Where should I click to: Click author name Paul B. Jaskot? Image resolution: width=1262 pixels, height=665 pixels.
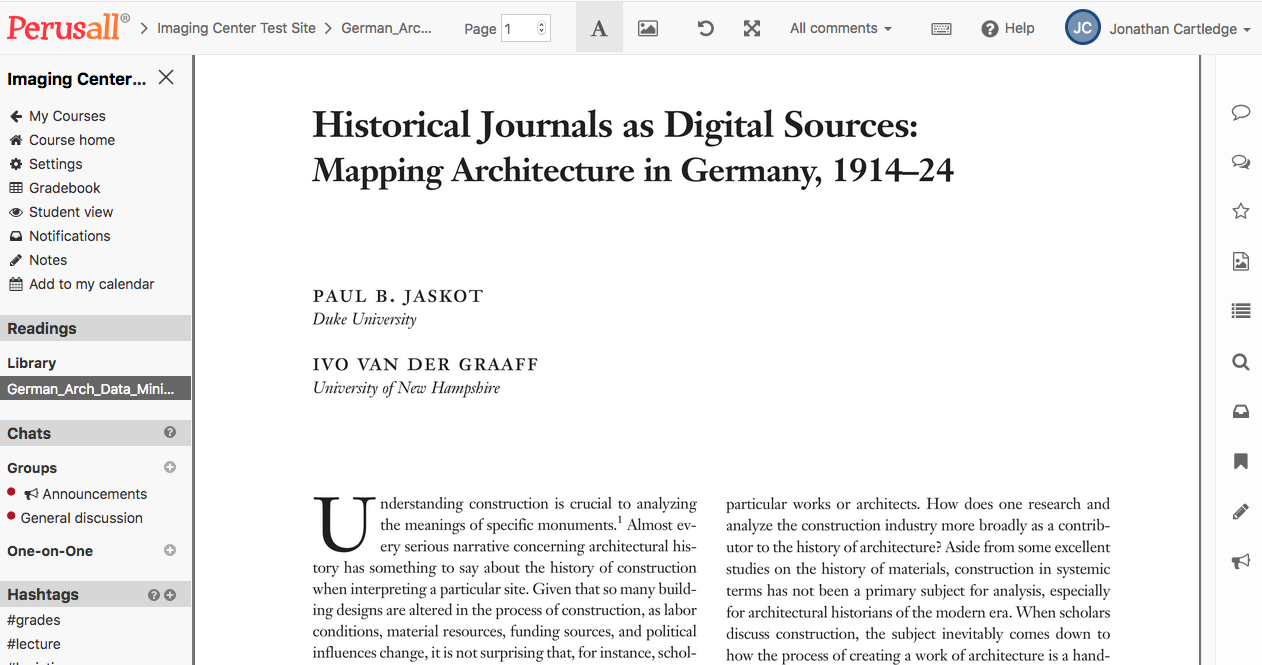pos(398,296)
